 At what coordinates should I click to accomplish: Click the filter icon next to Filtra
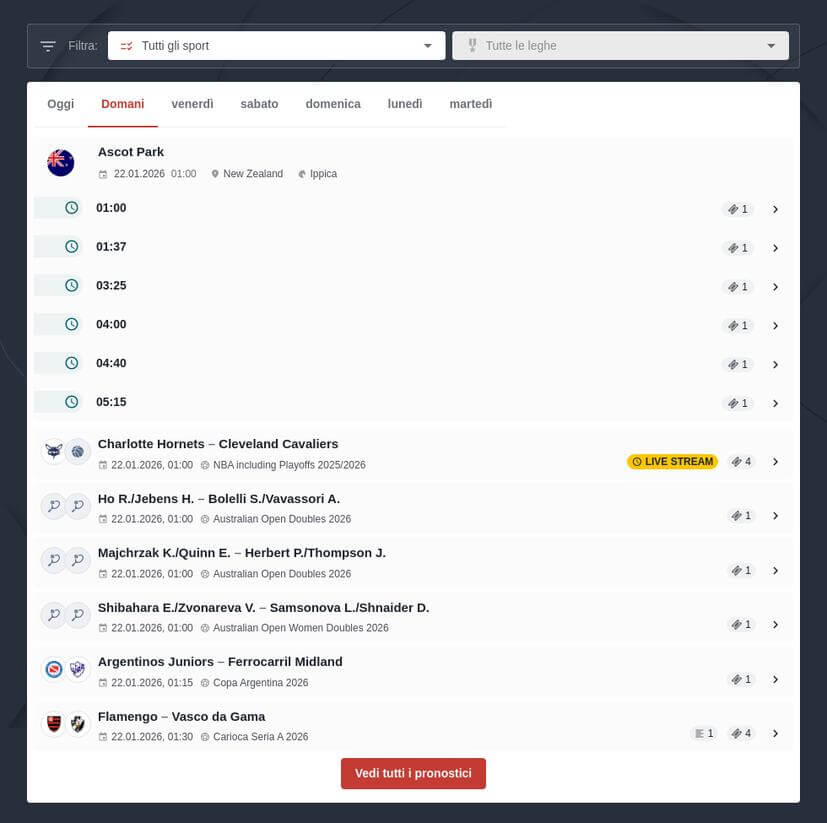(48, 46)
